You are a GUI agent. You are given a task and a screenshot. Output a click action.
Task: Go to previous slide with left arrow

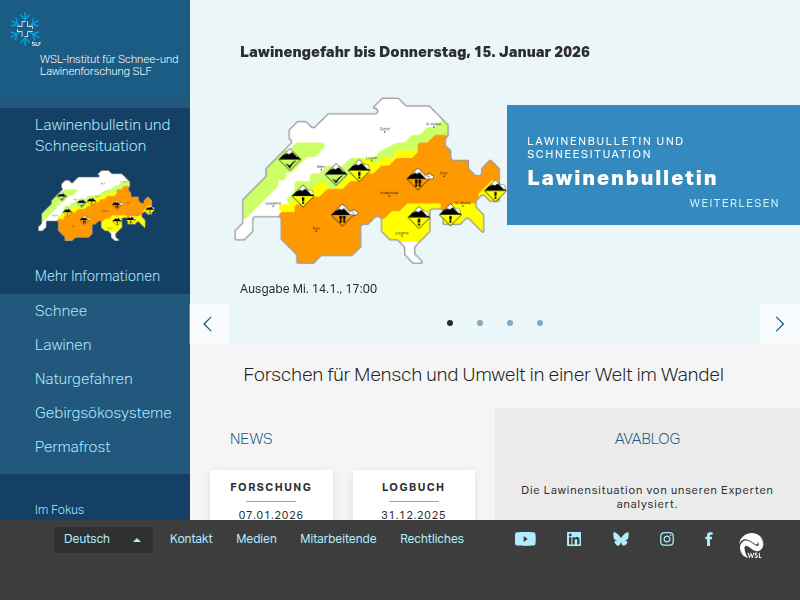[209, 324]
